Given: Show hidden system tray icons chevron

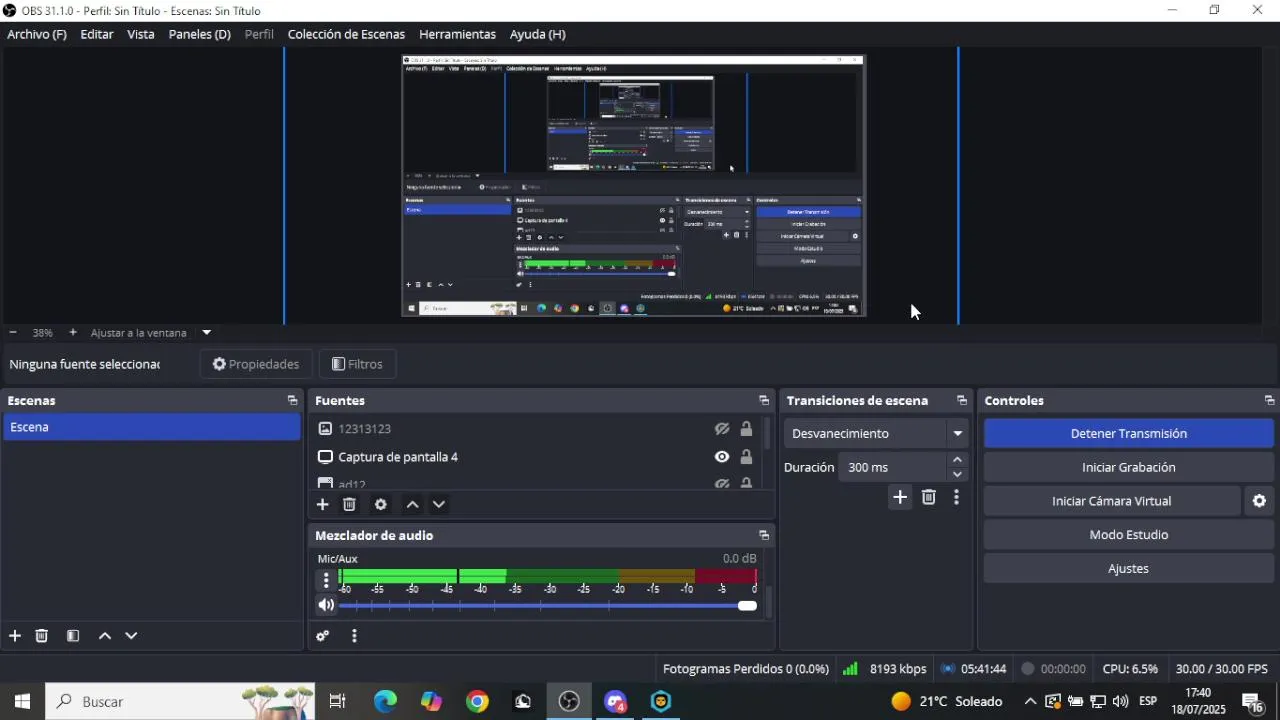Looking at the screenshot, I should click(x=1030, y=702).
